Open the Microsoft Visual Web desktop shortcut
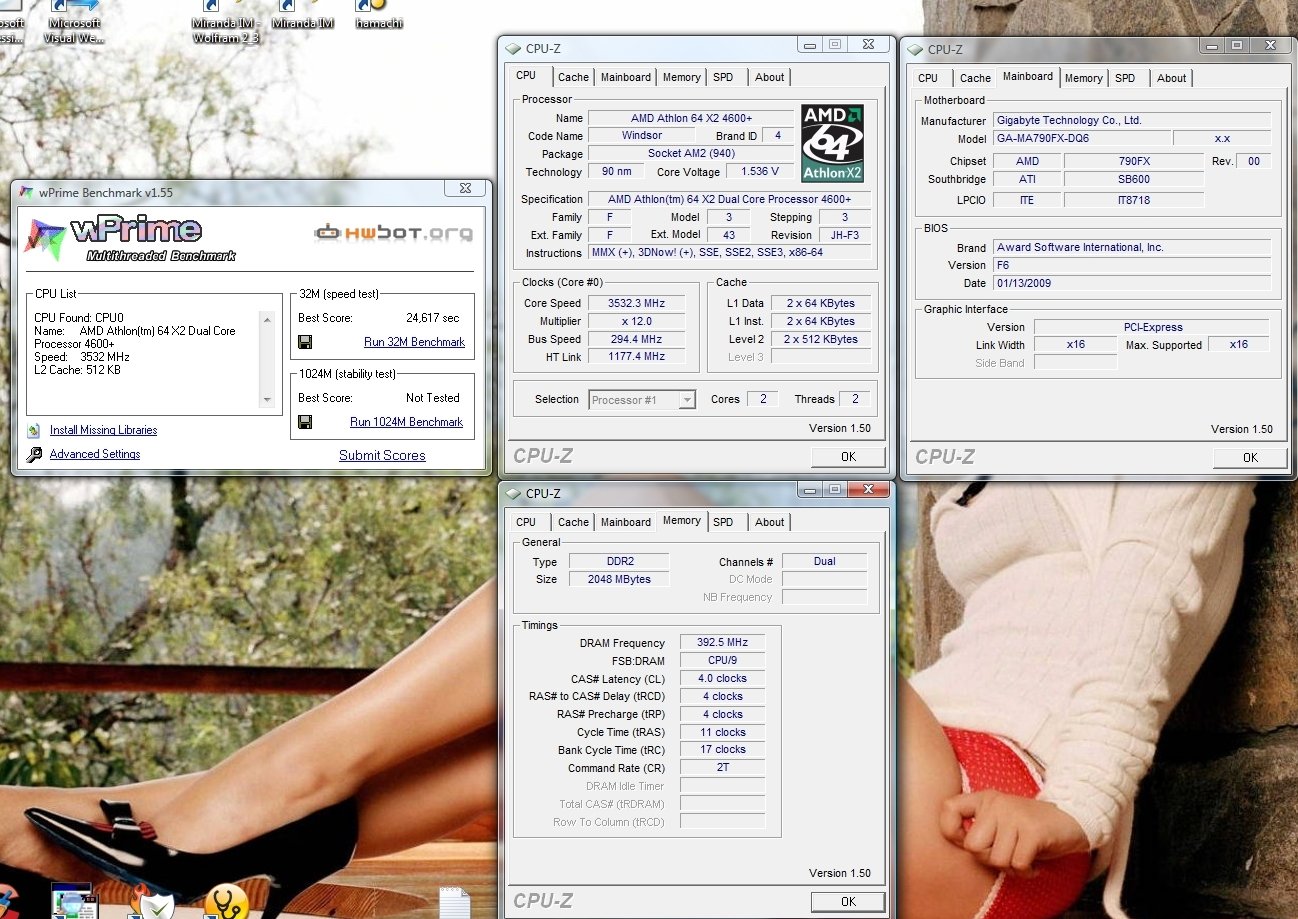The width and height of the screenshot is (1298, 919). 73,22
